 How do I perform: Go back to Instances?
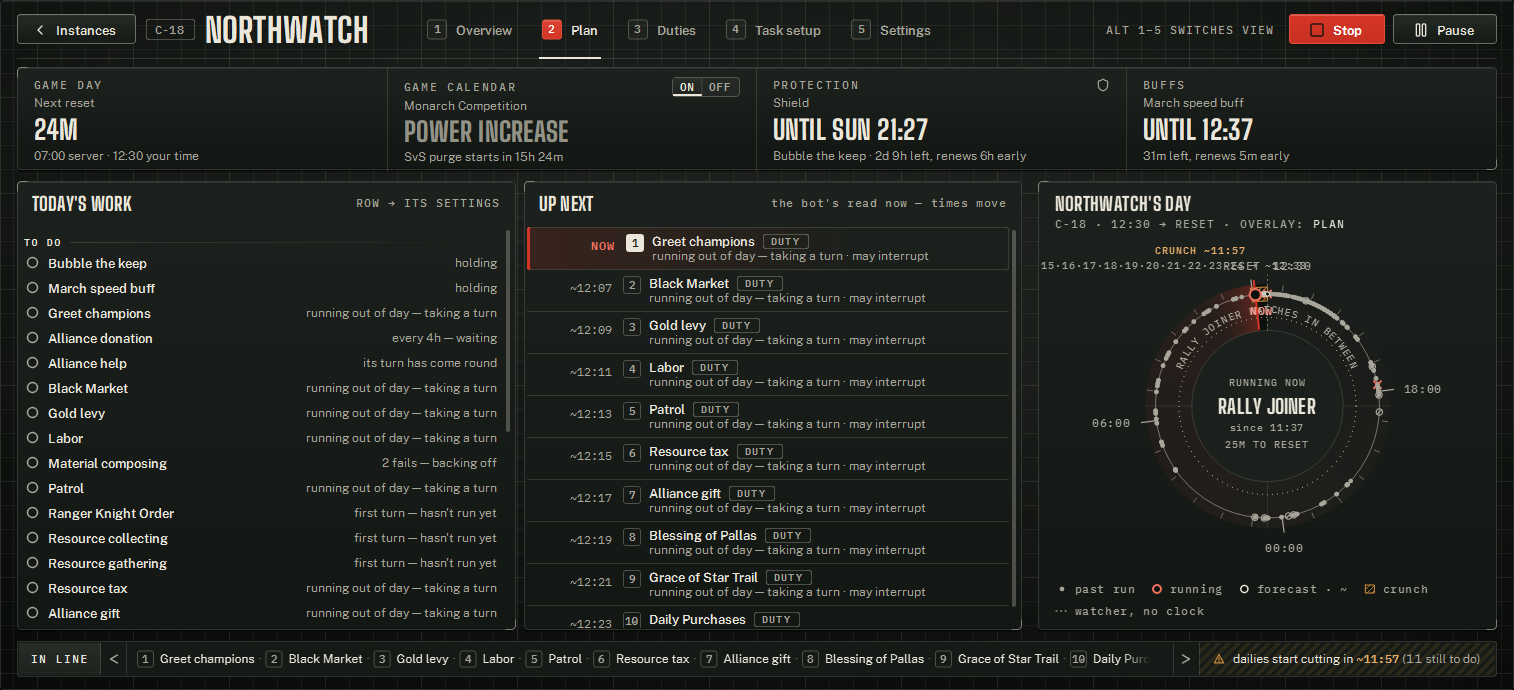click(x=76, y=30)
